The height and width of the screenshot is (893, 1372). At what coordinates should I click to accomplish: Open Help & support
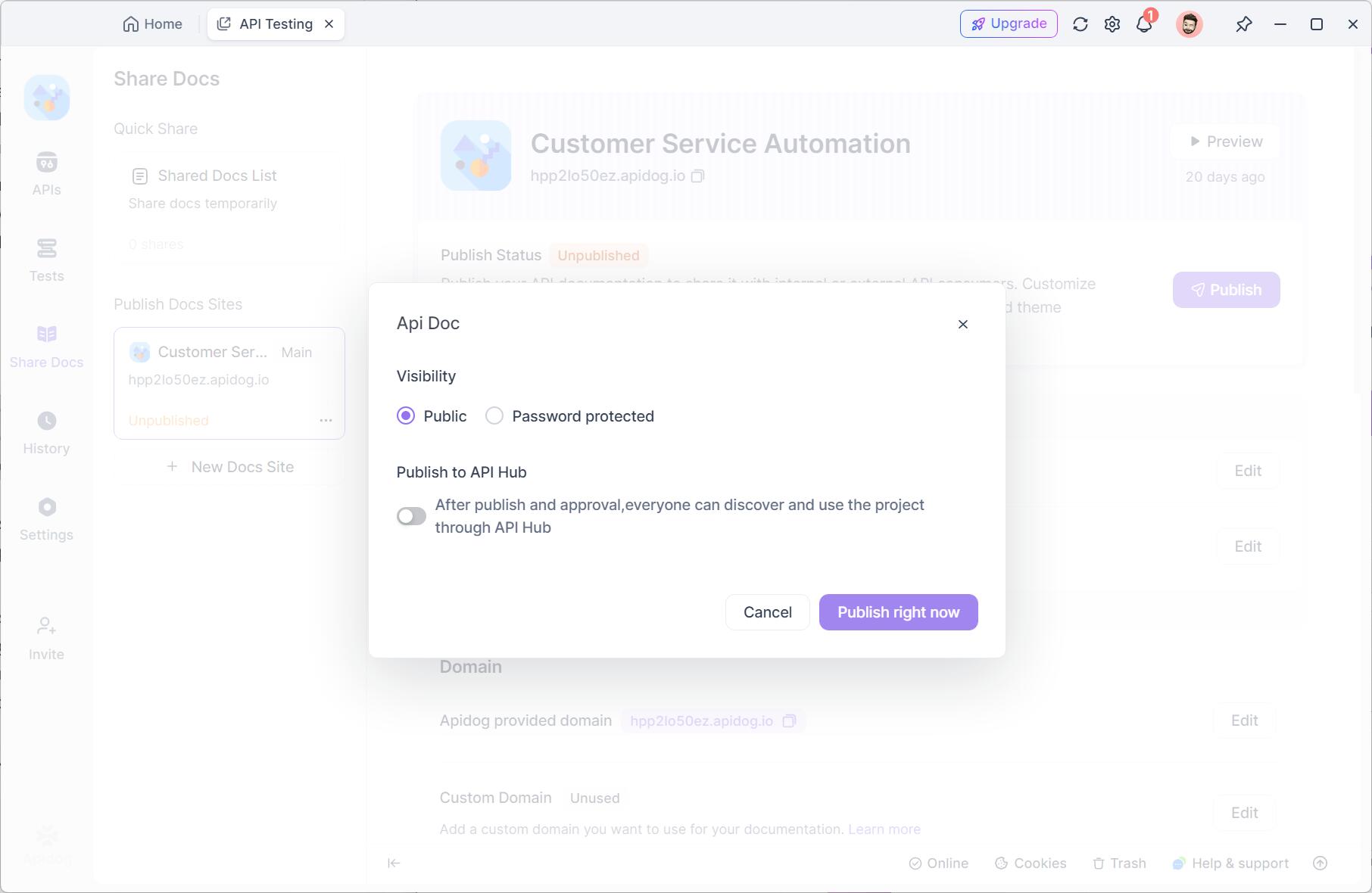(1230, 863)
